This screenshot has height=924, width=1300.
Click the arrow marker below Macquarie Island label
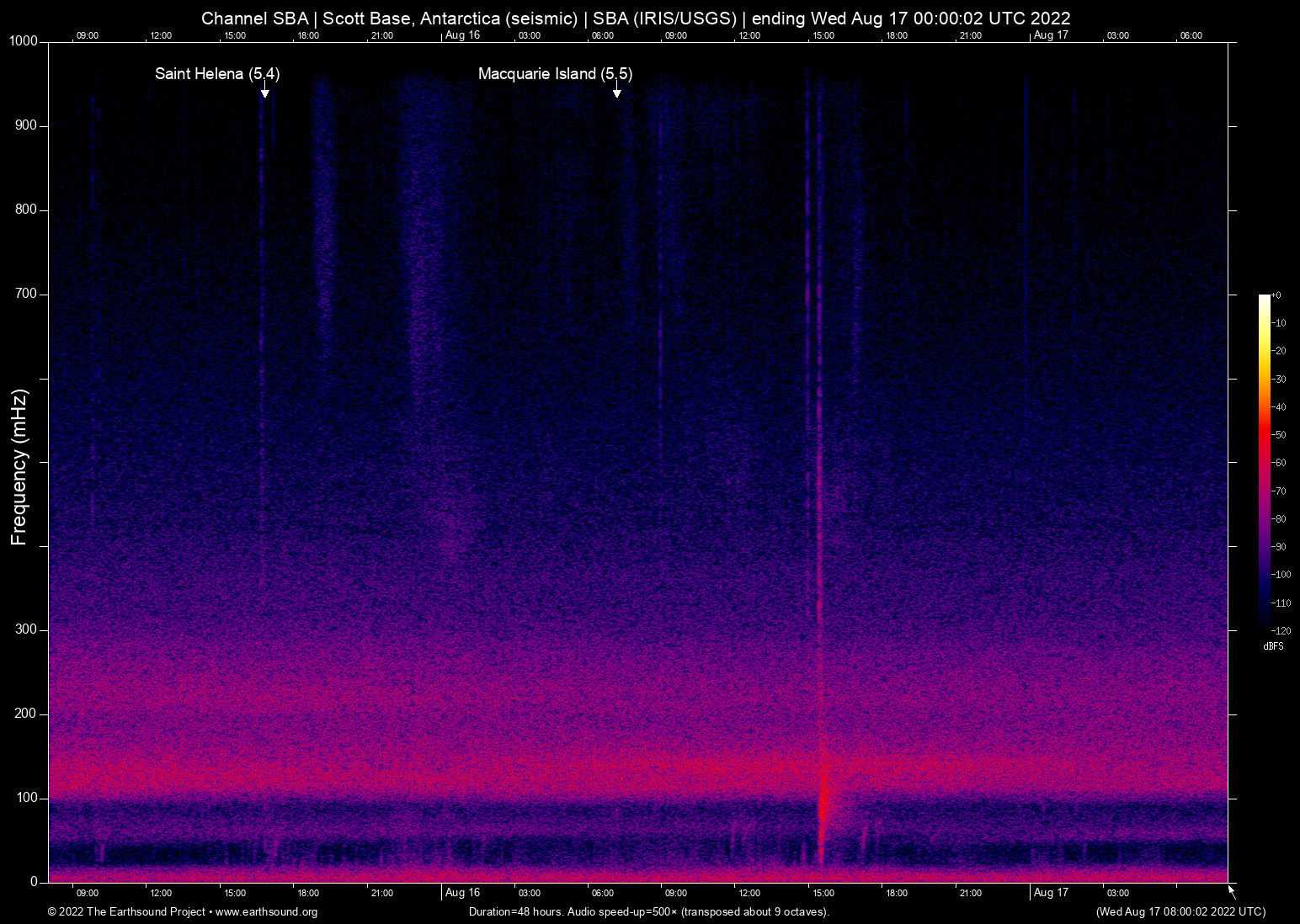(616, 90)
